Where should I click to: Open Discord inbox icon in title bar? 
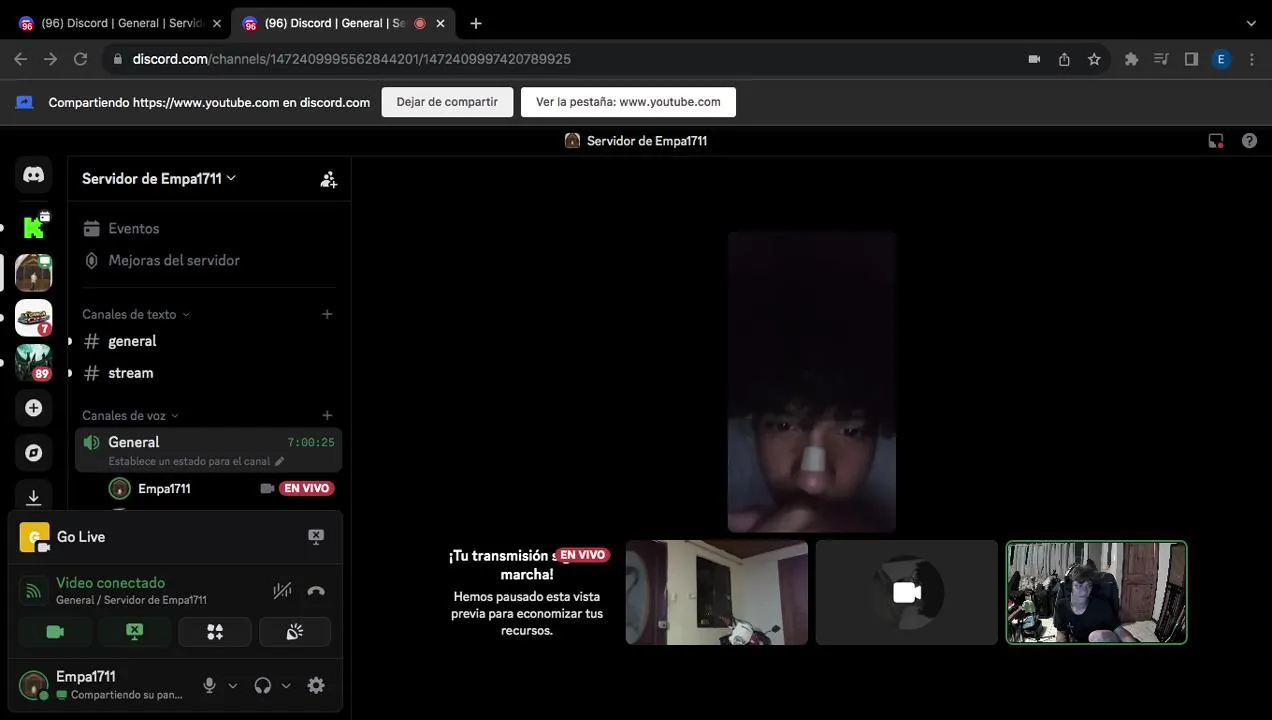coord(1216,141)
